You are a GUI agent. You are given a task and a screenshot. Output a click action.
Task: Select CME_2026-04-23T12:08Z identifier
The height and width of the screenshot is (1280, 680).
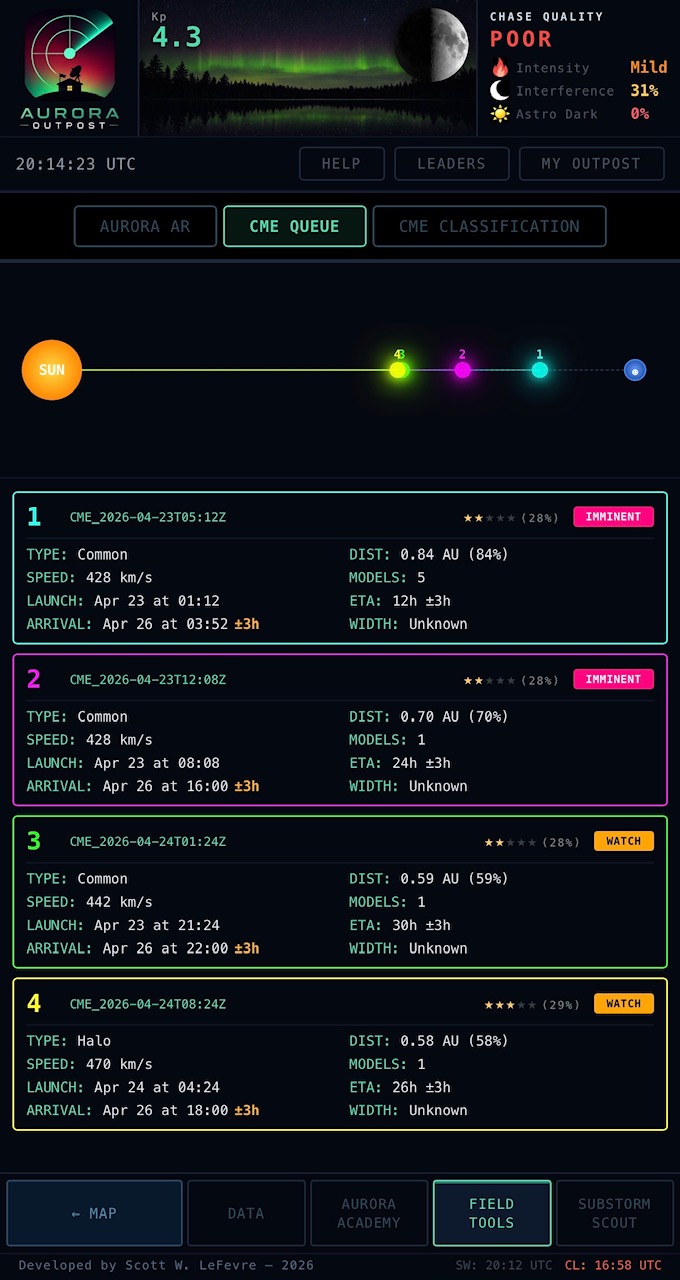148,679
